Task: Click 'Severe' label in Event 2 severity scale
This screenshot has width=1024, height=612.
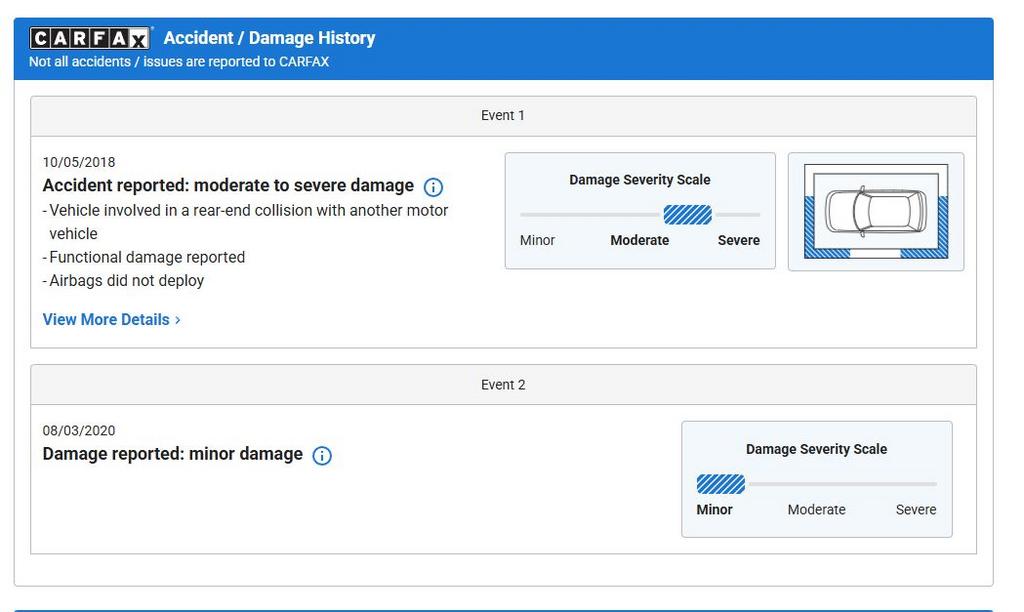Action: coord(916,509)
